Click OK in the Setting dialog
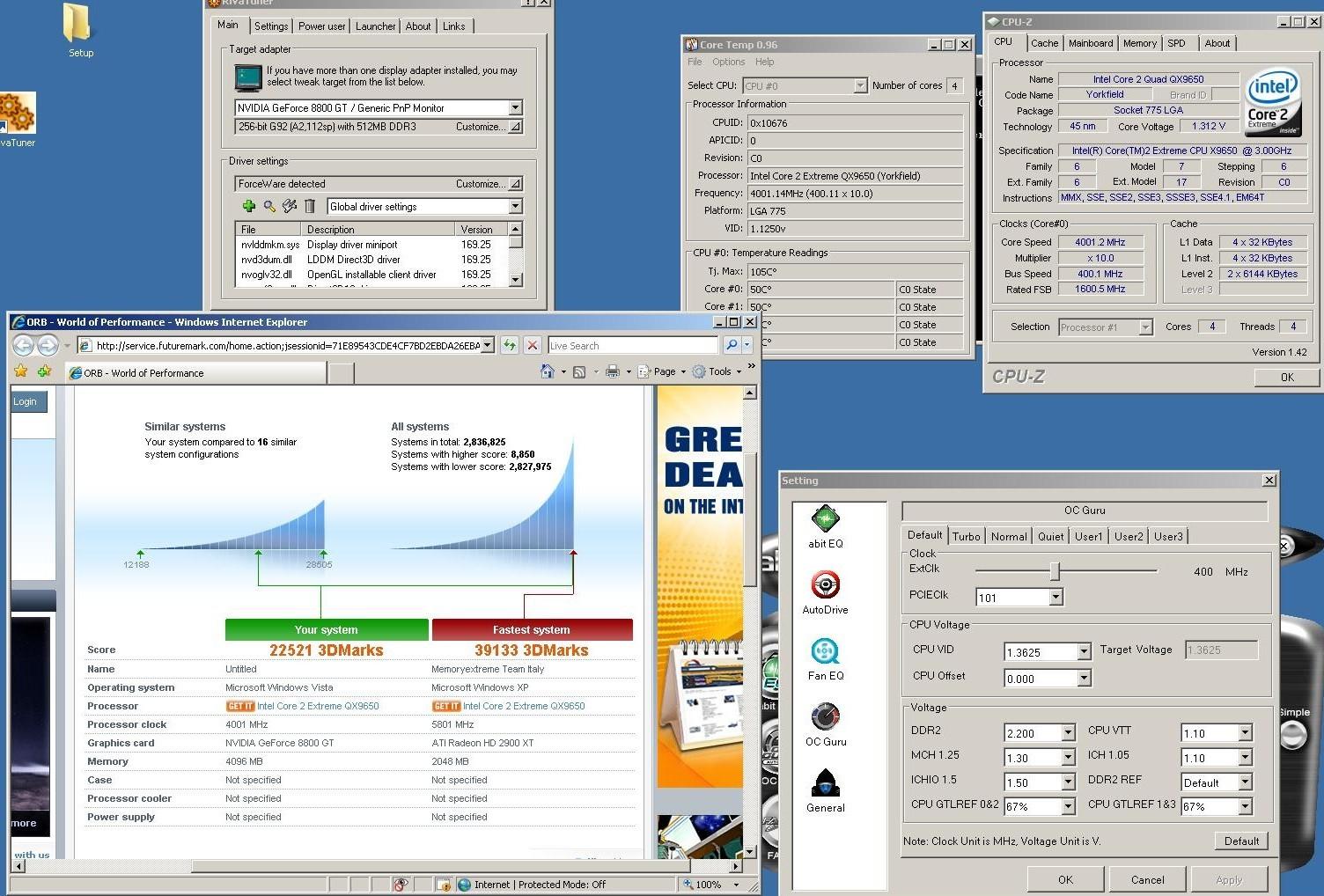Screen dimensions: 1324x896 [x=1065, y=879]
